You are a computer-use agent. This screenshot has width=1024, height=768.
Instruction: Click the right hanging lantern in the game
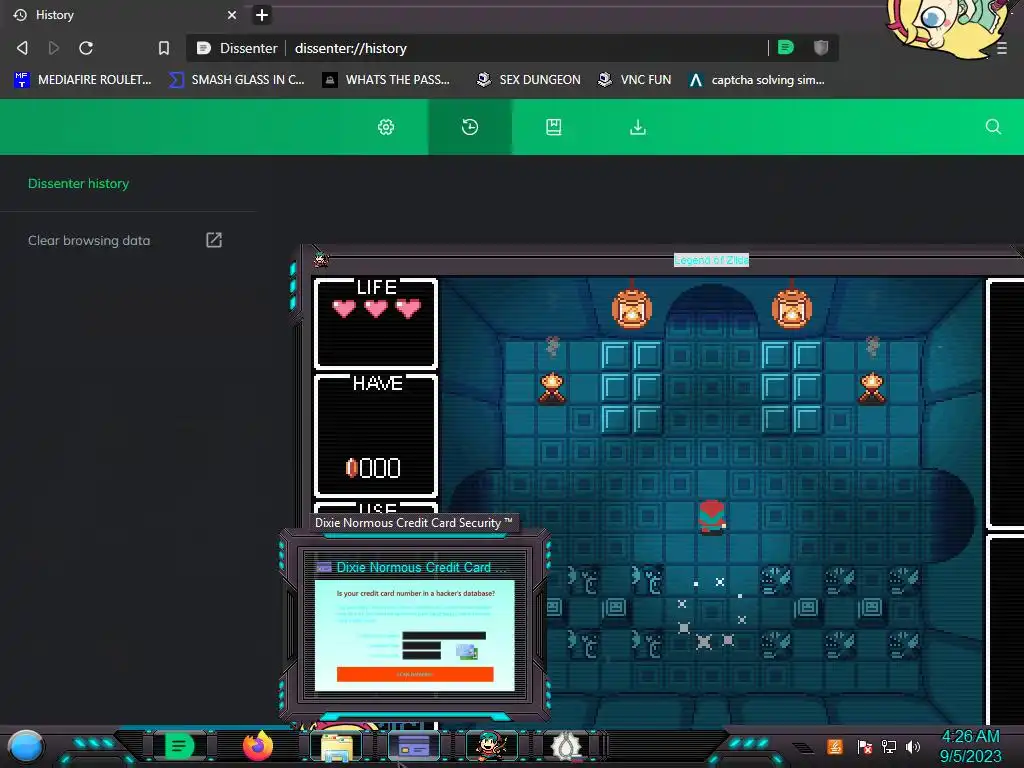792,307
